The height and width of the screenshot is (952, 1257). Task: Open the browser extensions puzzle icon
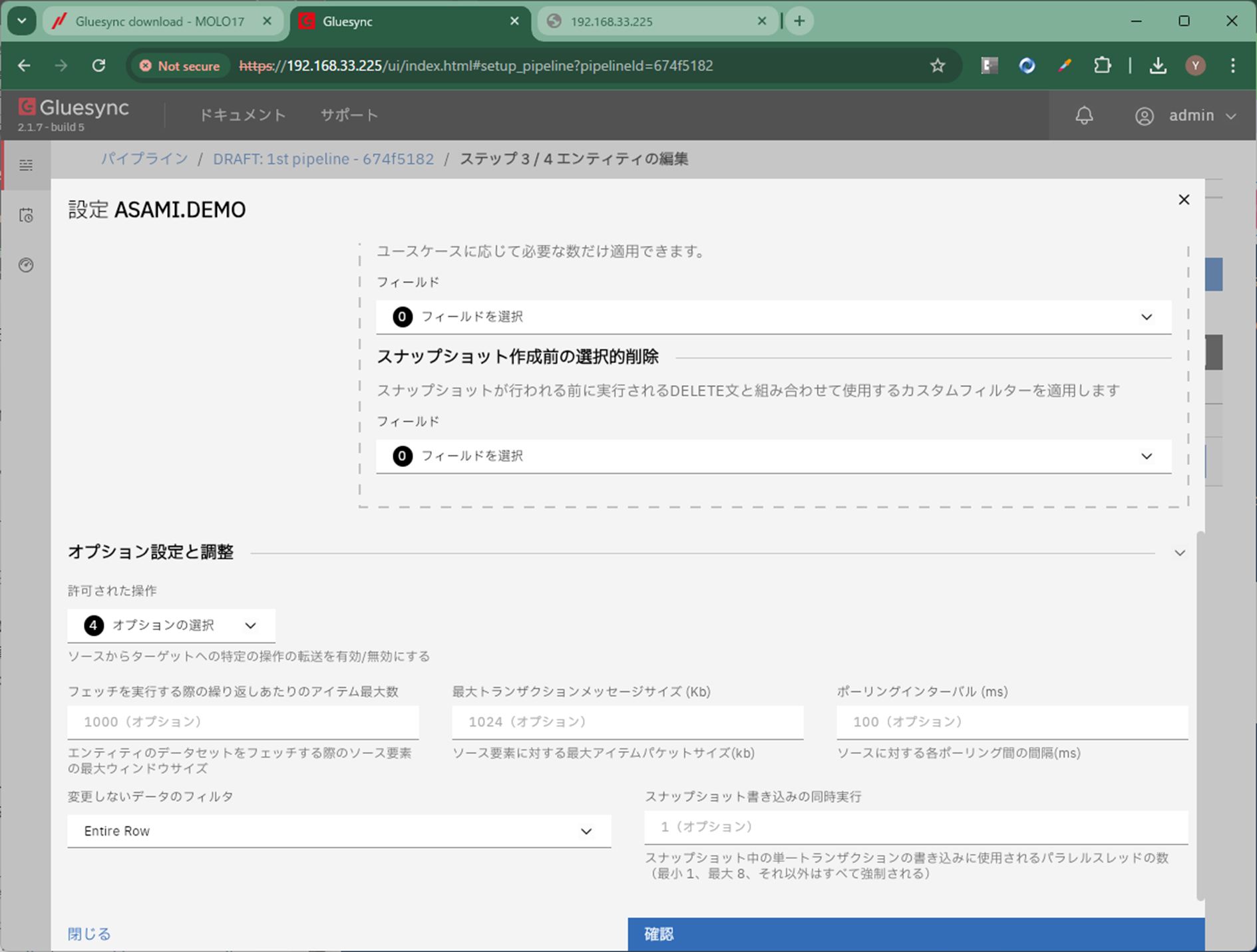[x=1102, y=66]
